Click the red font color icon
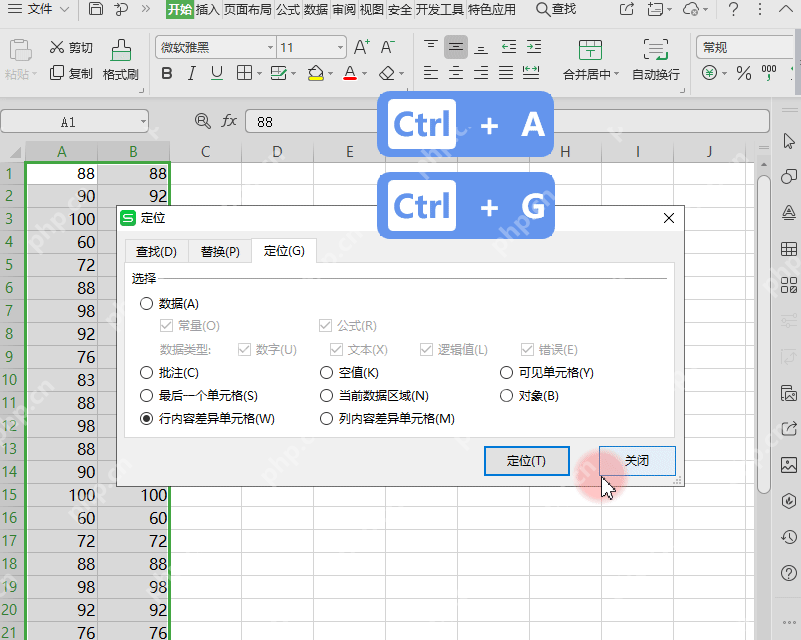 [350, 73]
